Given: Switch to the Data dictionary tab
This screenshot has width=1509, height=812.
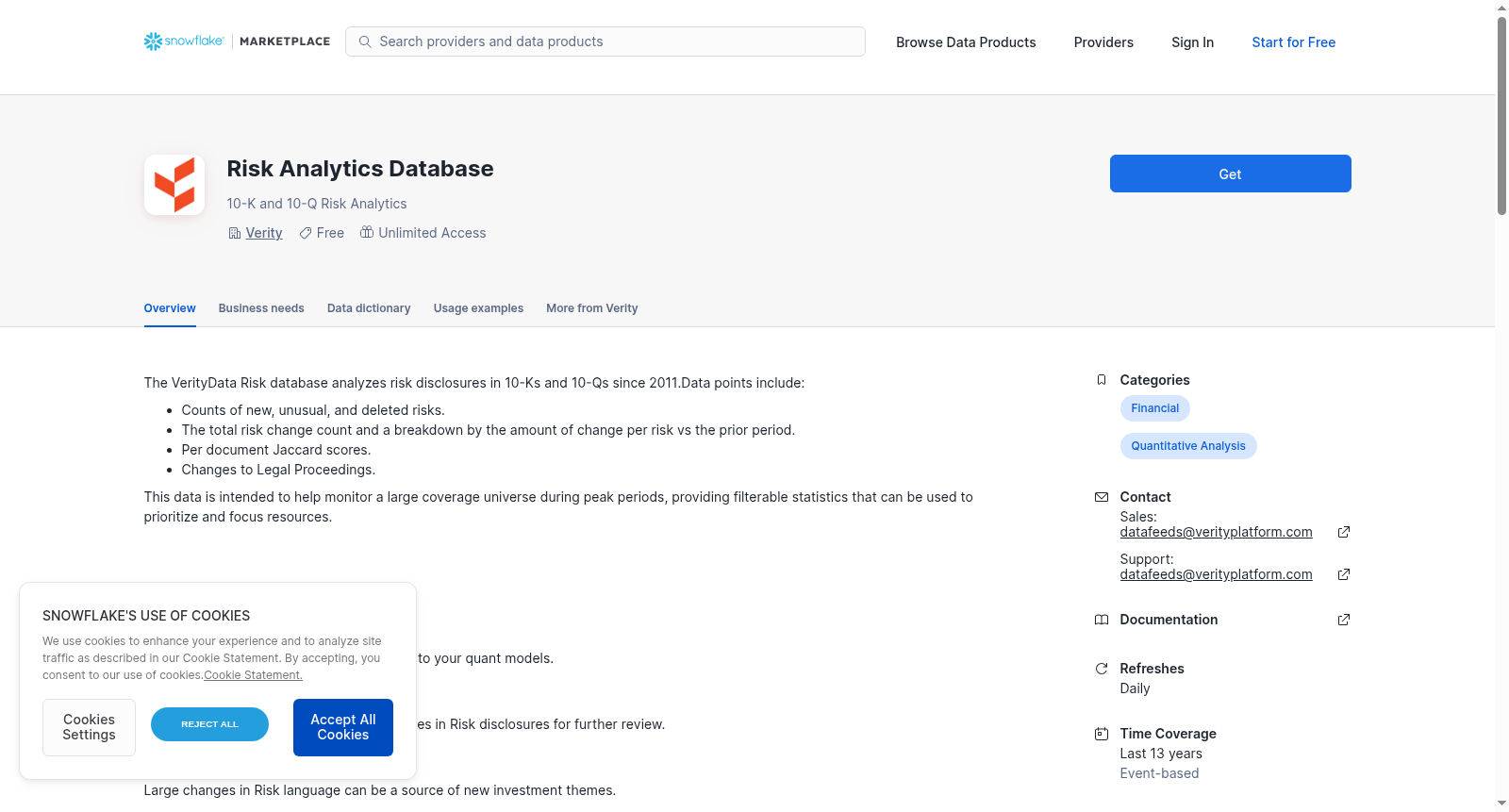Looking at the screenshot, I should coord(369,308).
